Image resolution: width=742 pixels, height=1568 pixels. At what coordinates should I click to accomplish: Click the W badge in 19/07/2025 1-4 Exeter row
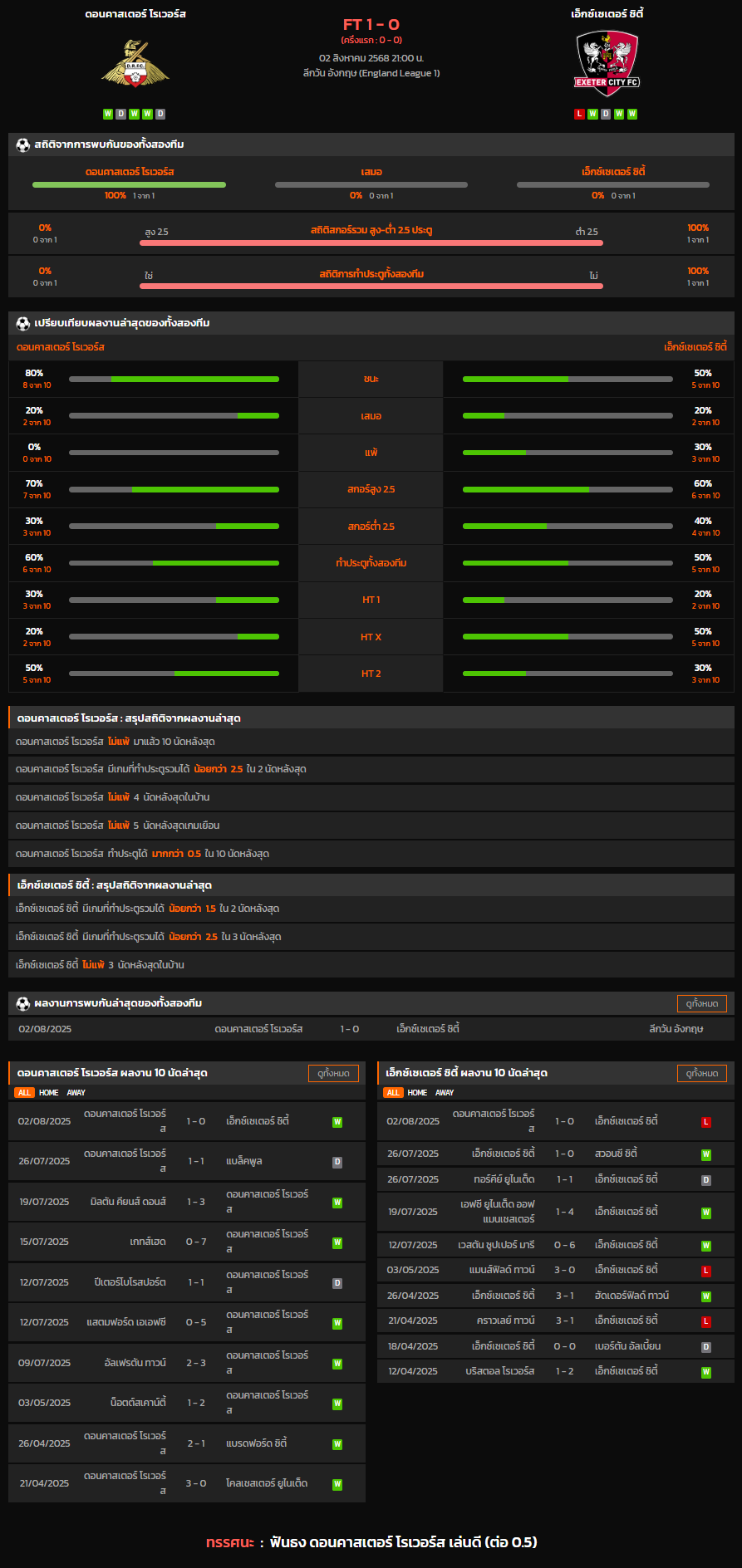(x=706, y=1213)
